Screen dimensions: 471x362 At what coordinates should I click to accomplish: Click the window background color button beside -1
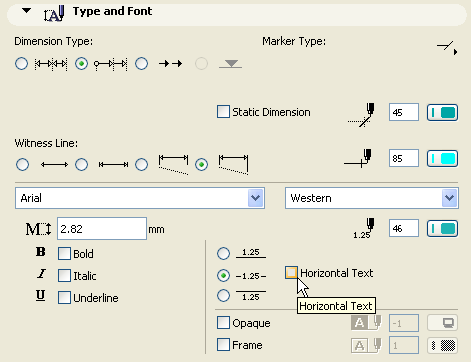[x=443, y=323]
